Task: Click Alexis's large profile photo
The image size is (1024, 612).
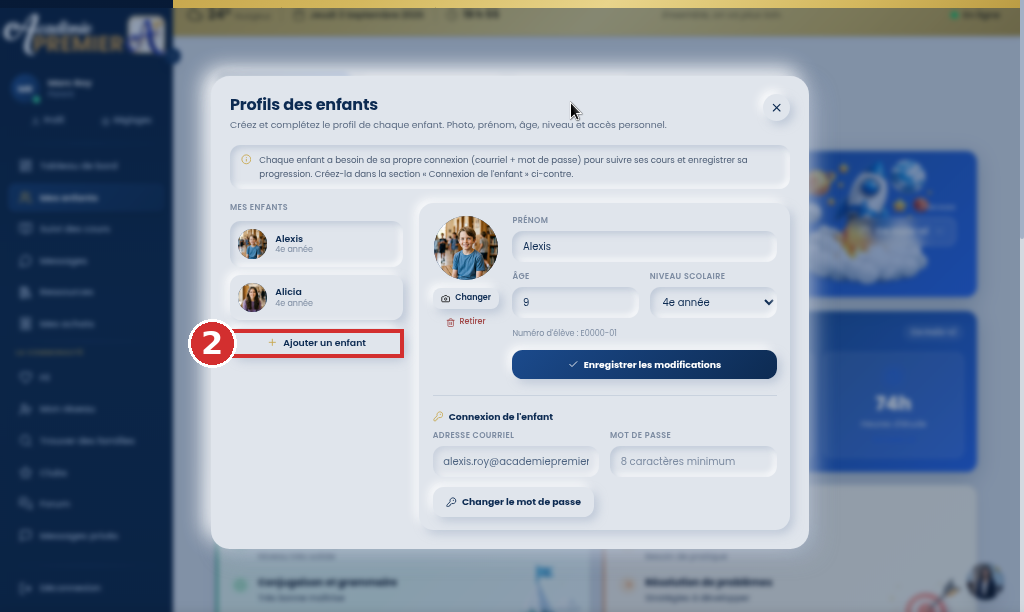Action: pos(466,248)
